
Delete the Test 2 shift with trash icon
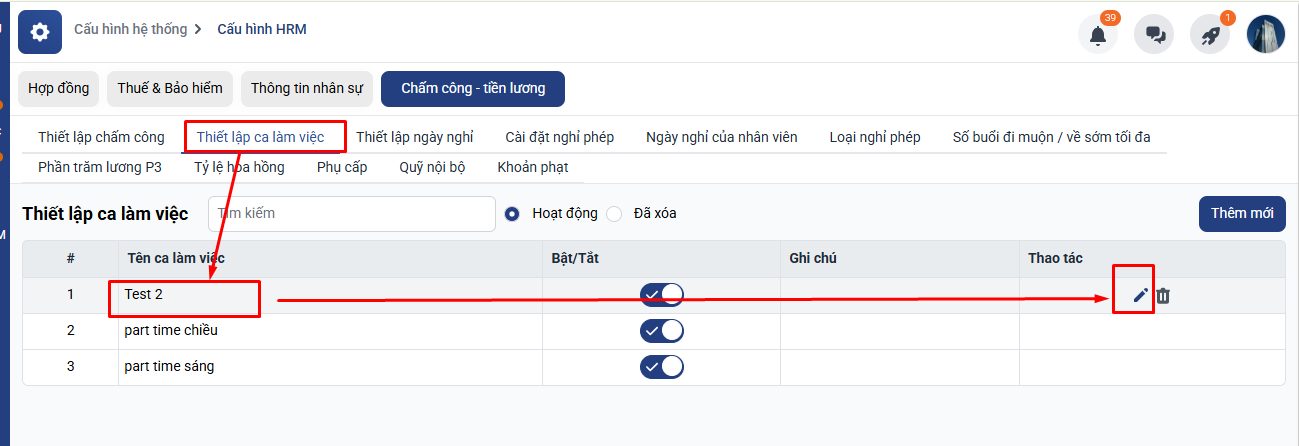(x=1163, y=295)
